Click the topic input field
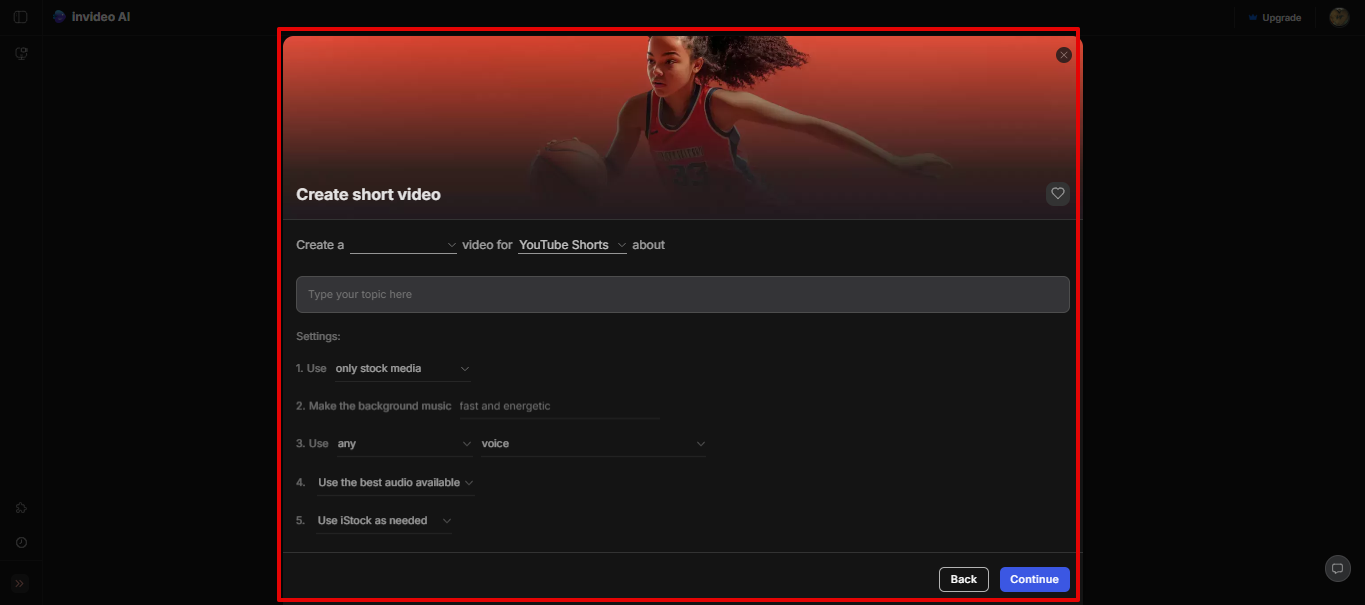The width and height of the screenshot is (1365, 605). tap(682, 294)
